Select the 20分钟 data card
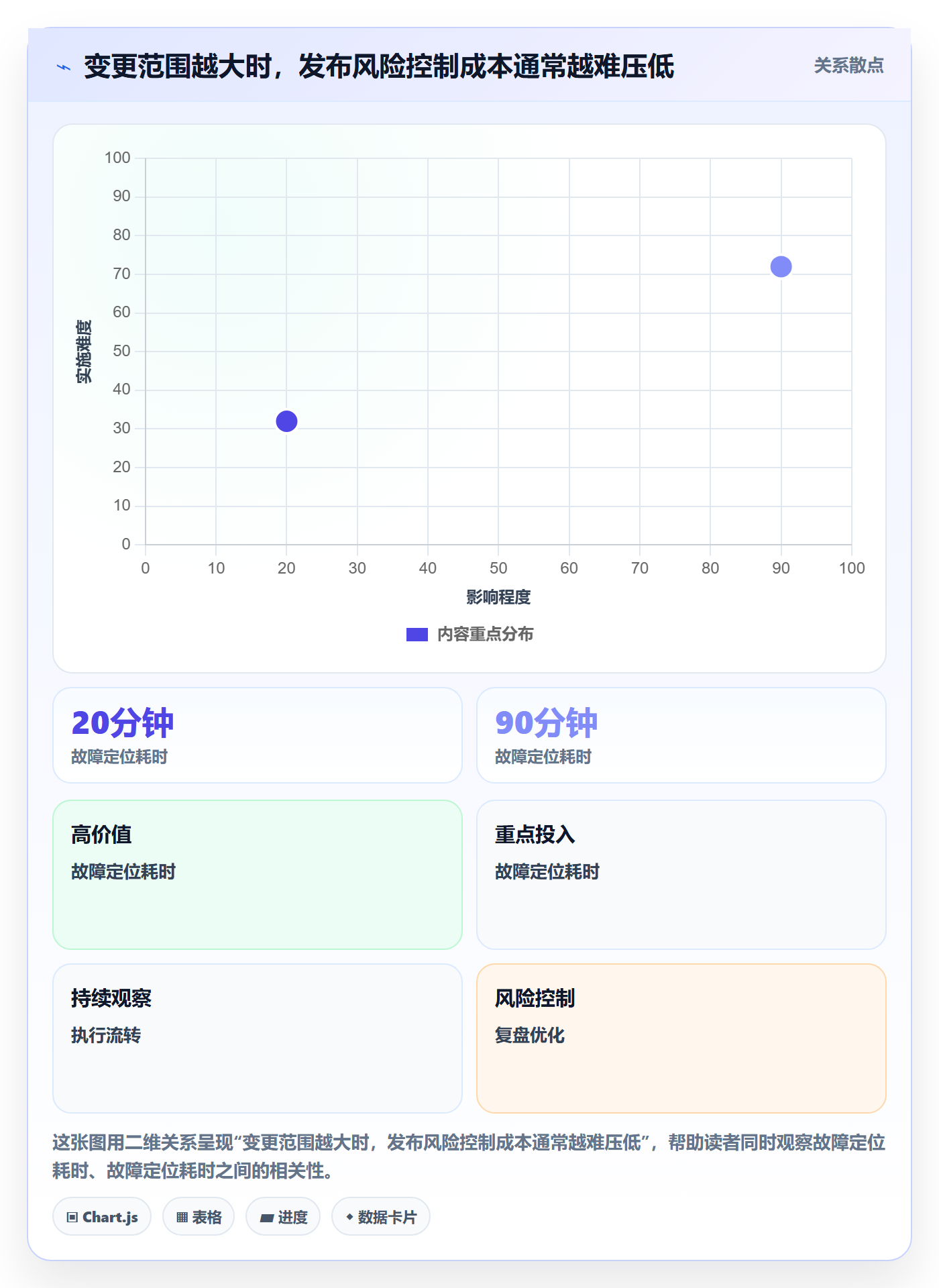Image resolution: width=939 pixels, height=1288 pixels. (258, 735)
